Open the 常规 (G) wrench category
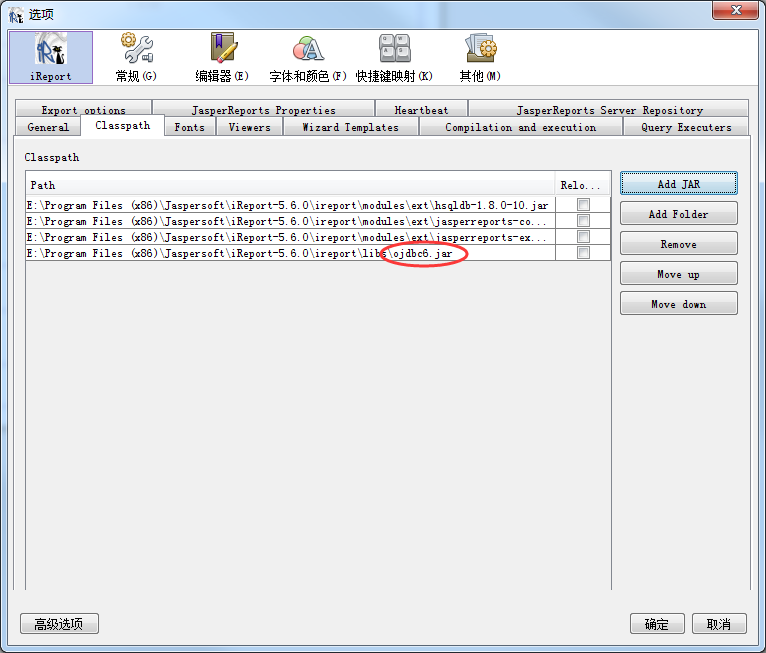766x653 pixels. click(x=136, y=57)
